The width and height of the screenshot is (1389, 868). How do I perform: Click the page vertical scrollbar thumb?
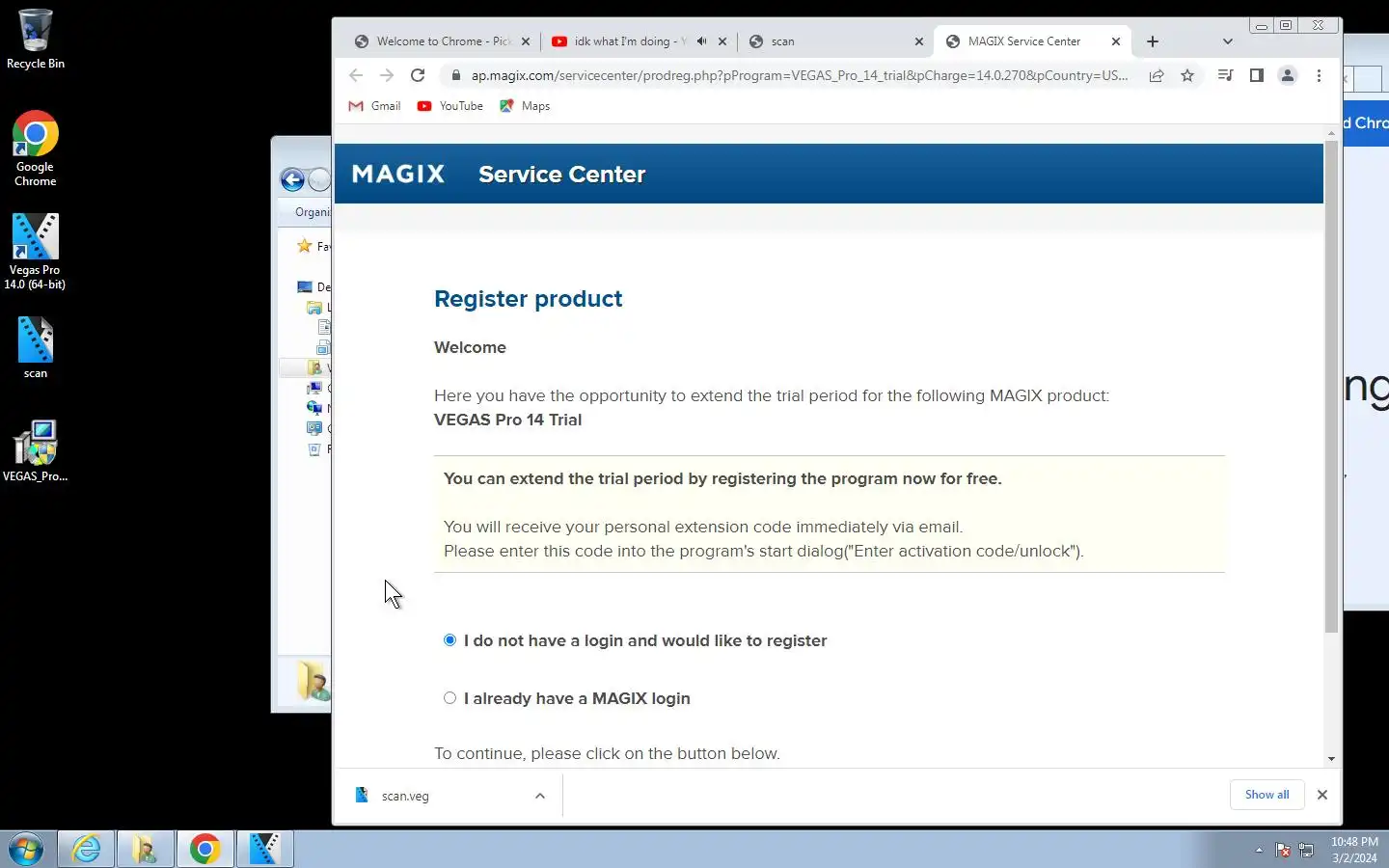[x=1331, y=388]
